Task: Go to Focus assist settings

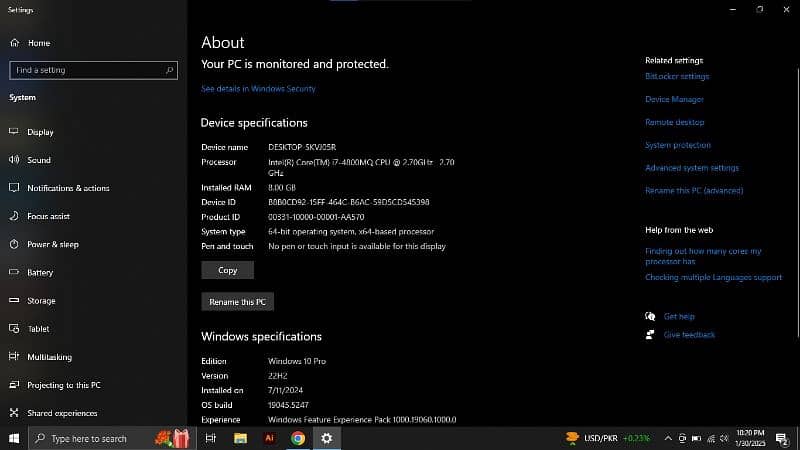Action: [48, 216]
